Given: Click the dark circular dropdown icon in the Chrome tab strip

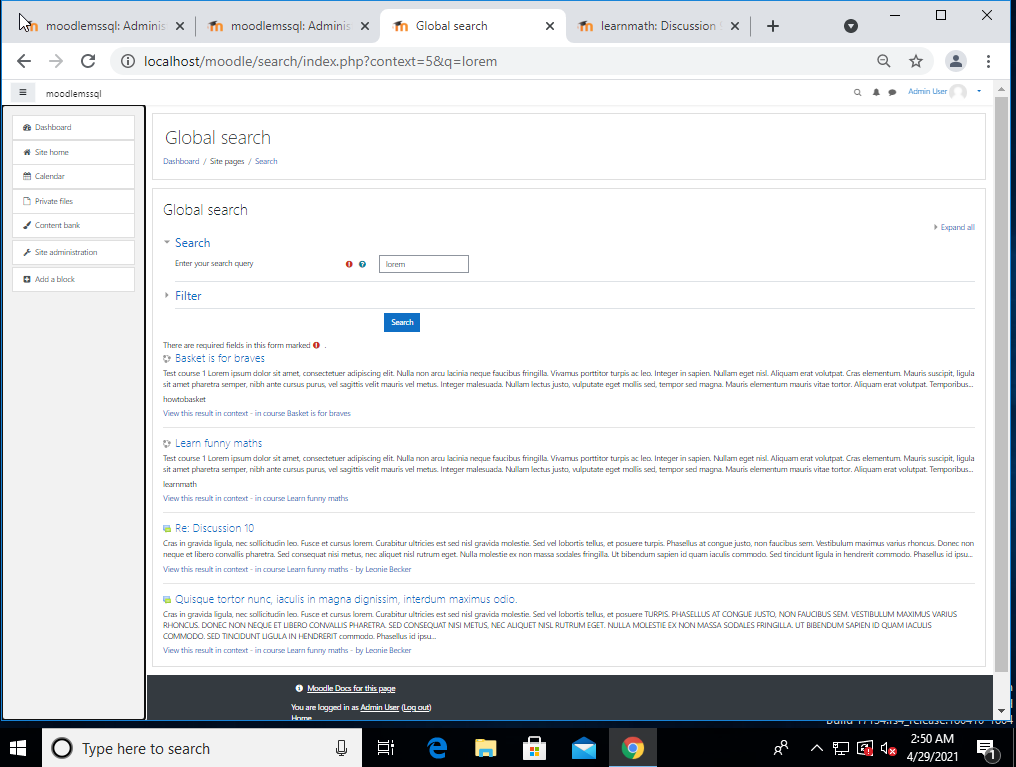Looking at the screenshot, I should (x=851, y=26).
